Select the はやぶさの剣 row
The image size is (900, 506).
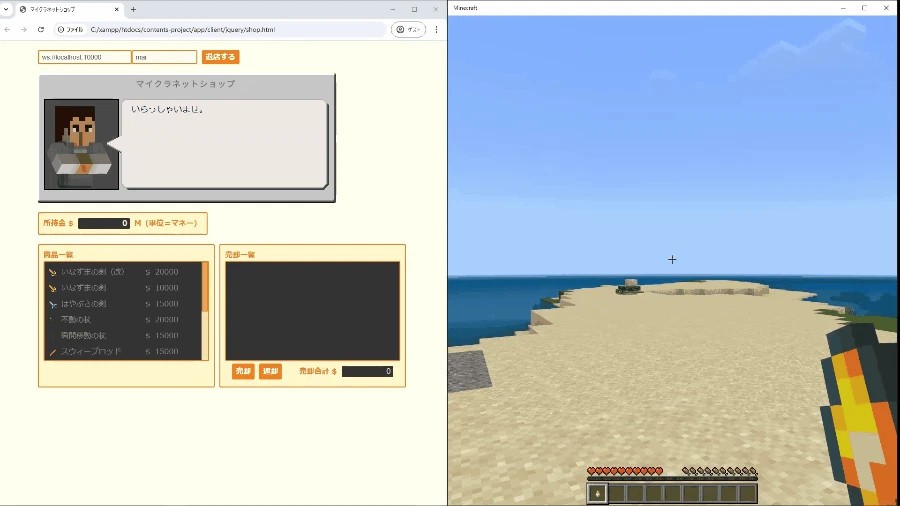click(123, 304)
